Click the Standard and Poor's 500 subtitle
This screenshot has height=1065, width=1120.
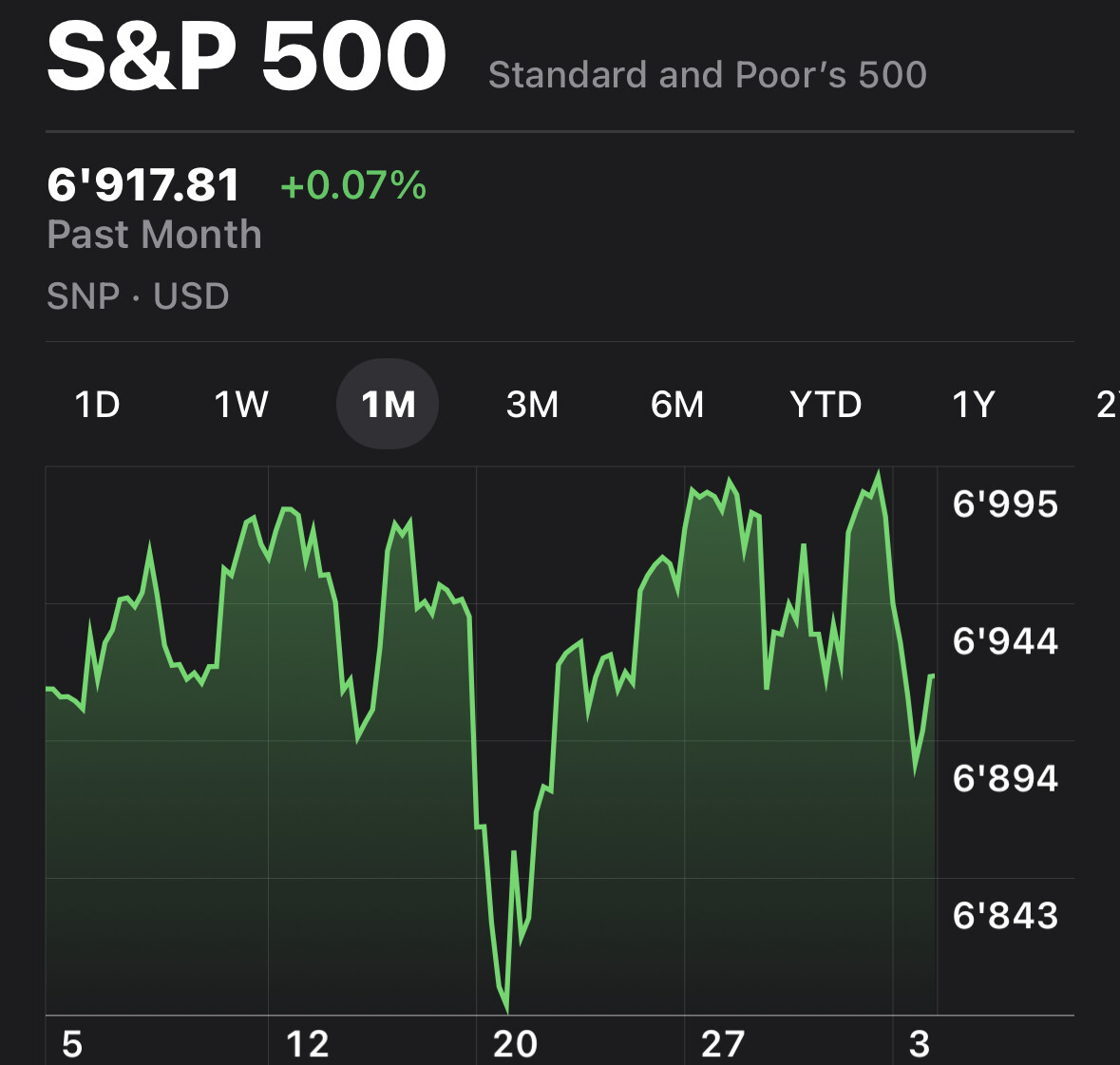[x=707, y=75]
